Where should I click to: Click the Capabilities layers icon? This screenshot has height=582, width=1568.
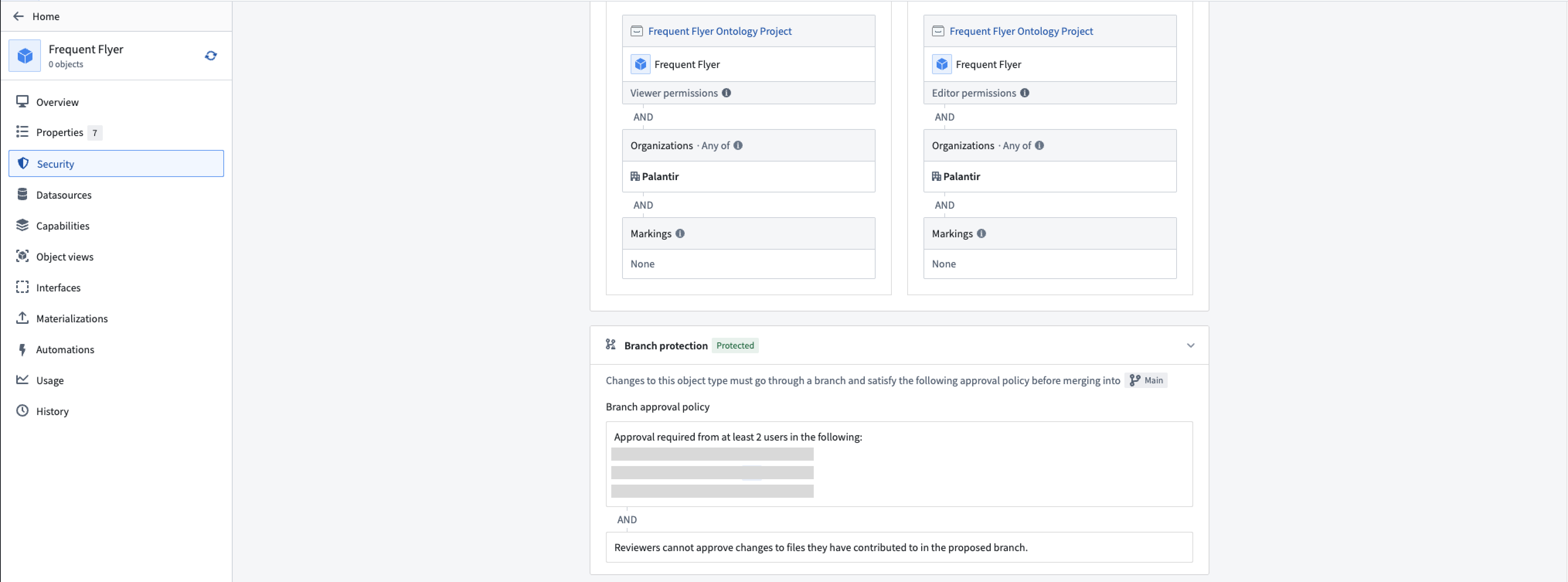pos(22,225)
